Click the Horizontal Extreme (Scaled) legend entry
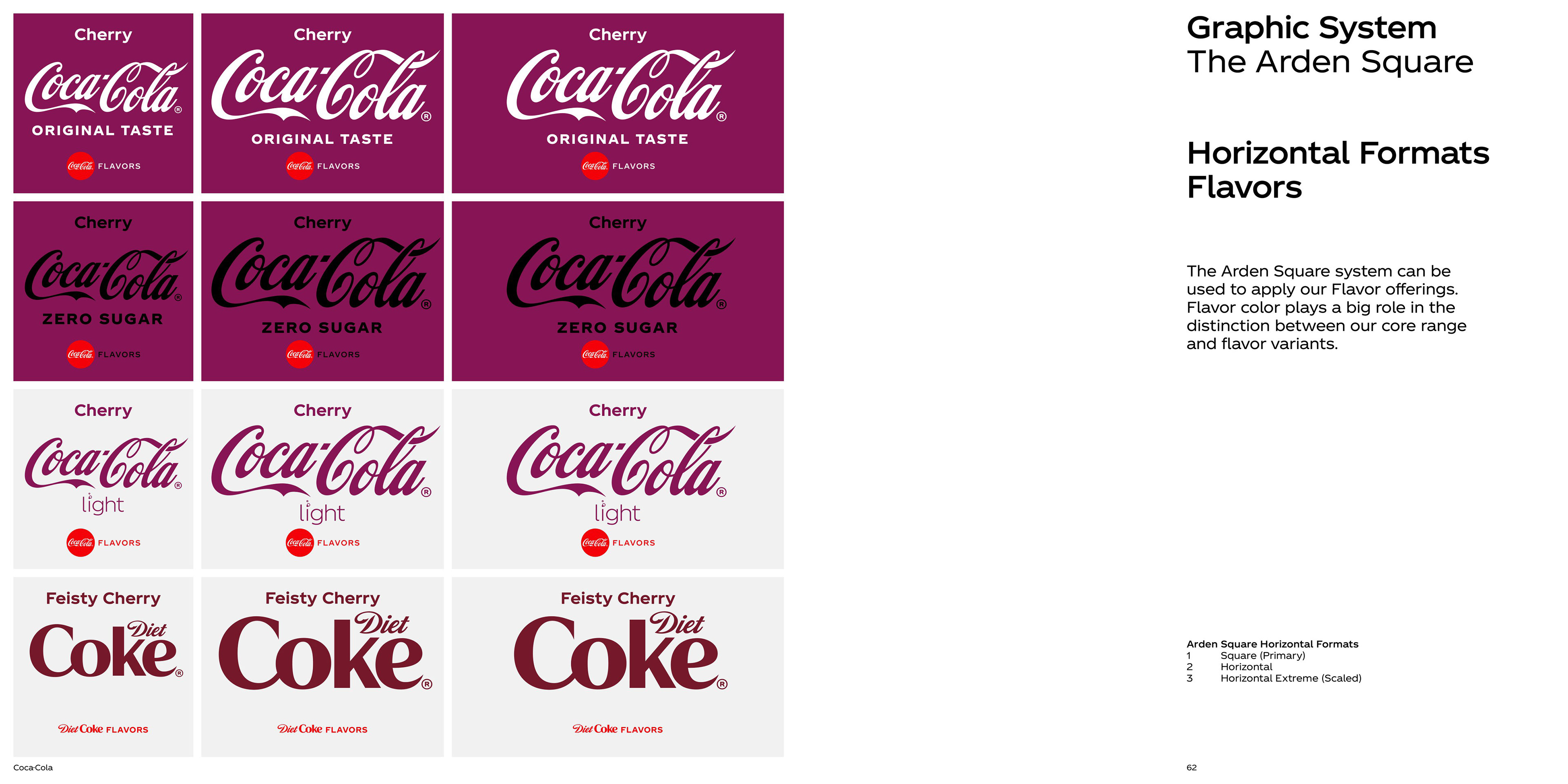 point(1290,678)
